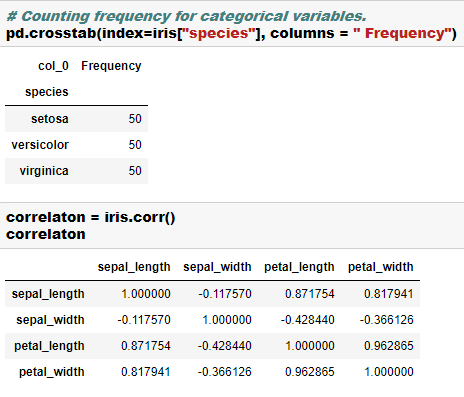Click the petal_length column header
Image resolution: width=464 pixels, height=397 pixels.
[x=299, y=267]
